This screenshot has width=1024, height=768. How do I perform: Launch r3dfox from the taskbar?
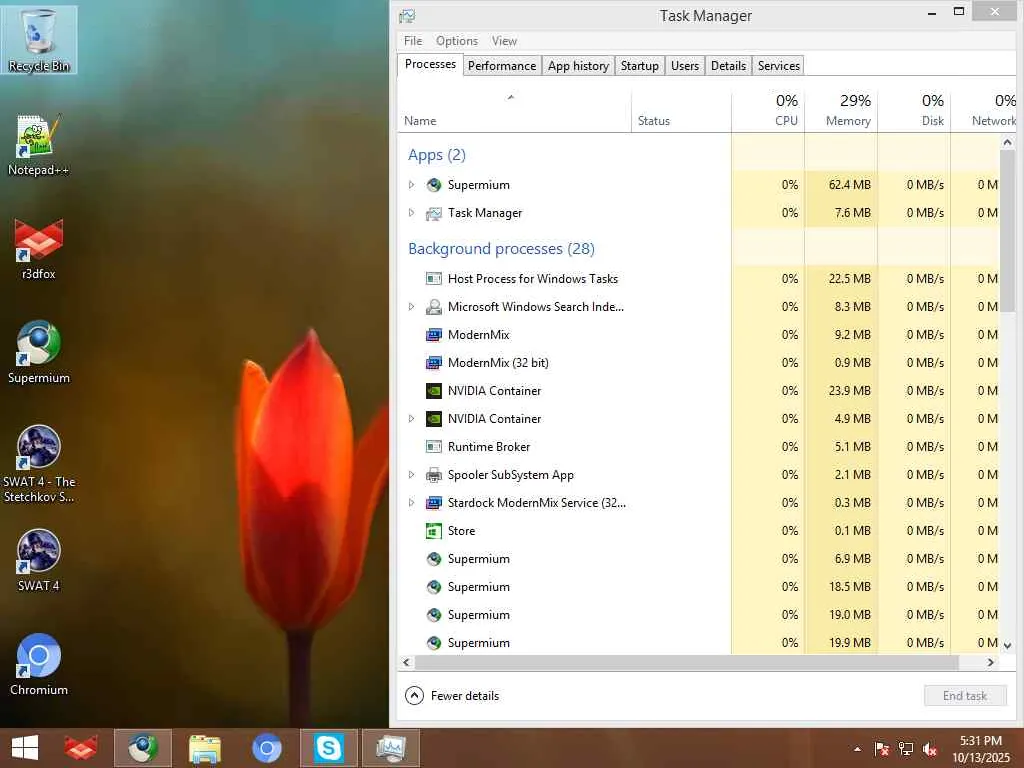pyautogui.click(x=80, y=748)
